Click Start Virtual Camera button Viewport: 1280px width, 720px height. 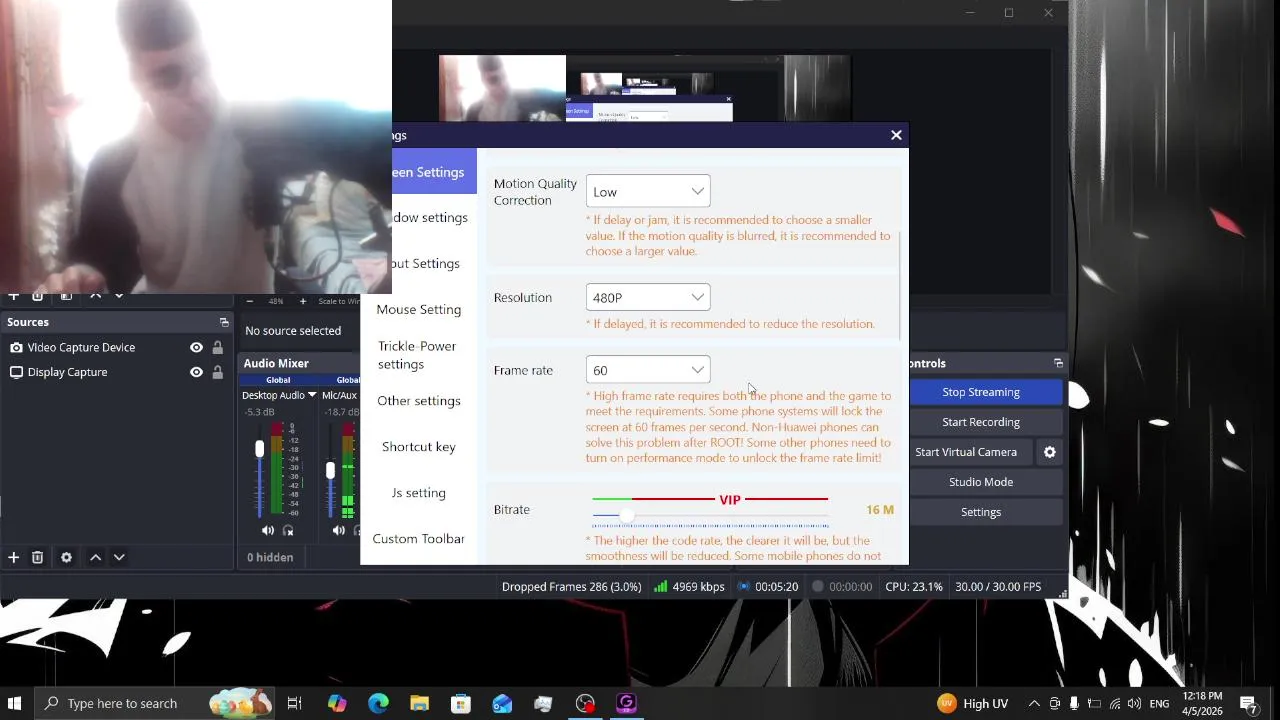click(966, 452)
